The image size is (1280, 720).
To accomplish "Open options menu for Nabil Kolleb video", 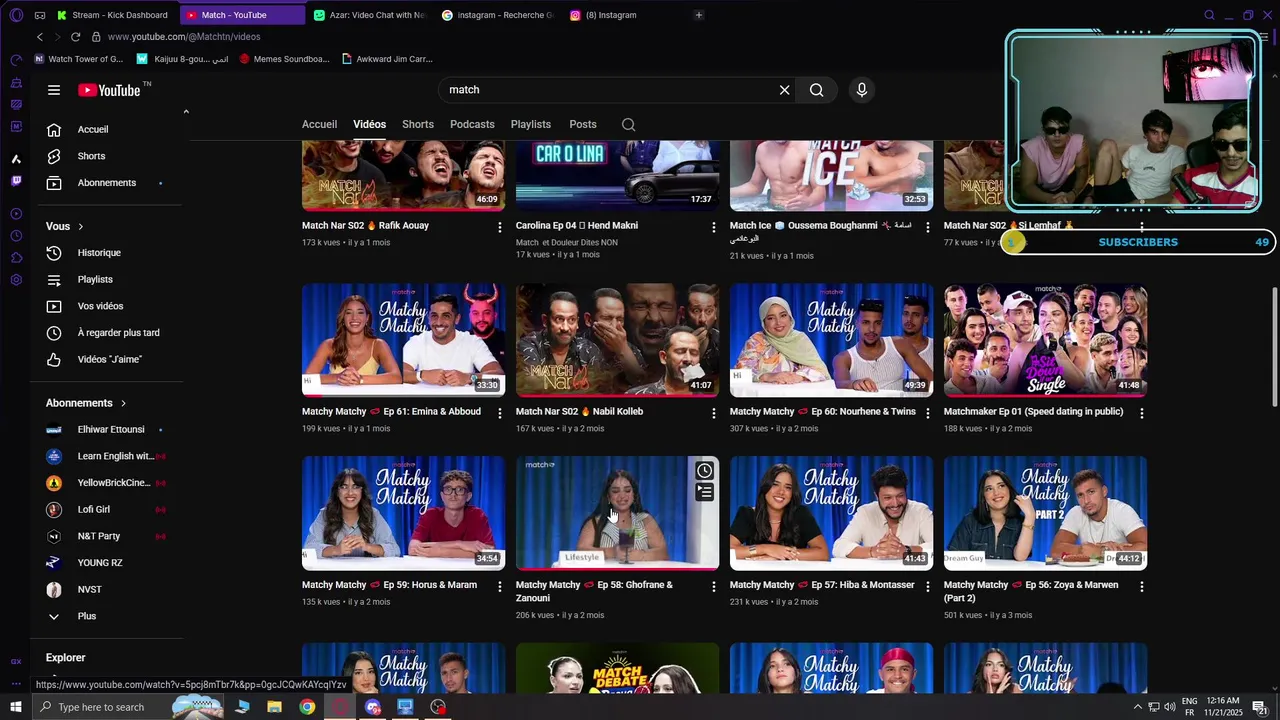I will point(713,413).
